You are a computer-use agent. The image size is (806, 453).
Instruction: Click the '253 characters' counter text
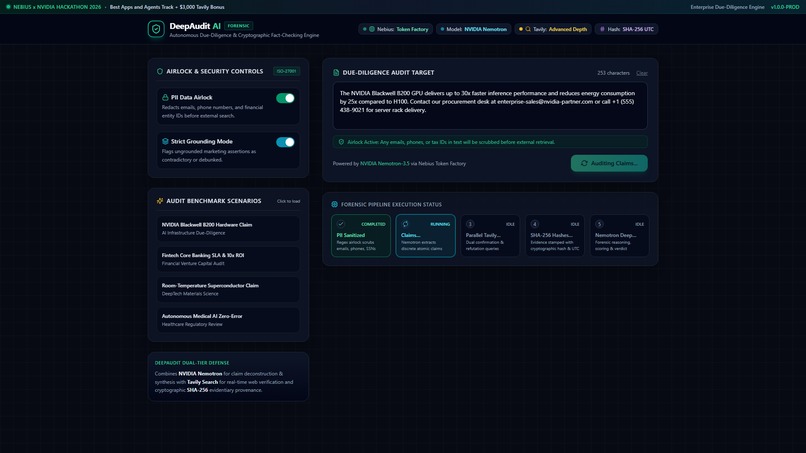pos(613,73)
